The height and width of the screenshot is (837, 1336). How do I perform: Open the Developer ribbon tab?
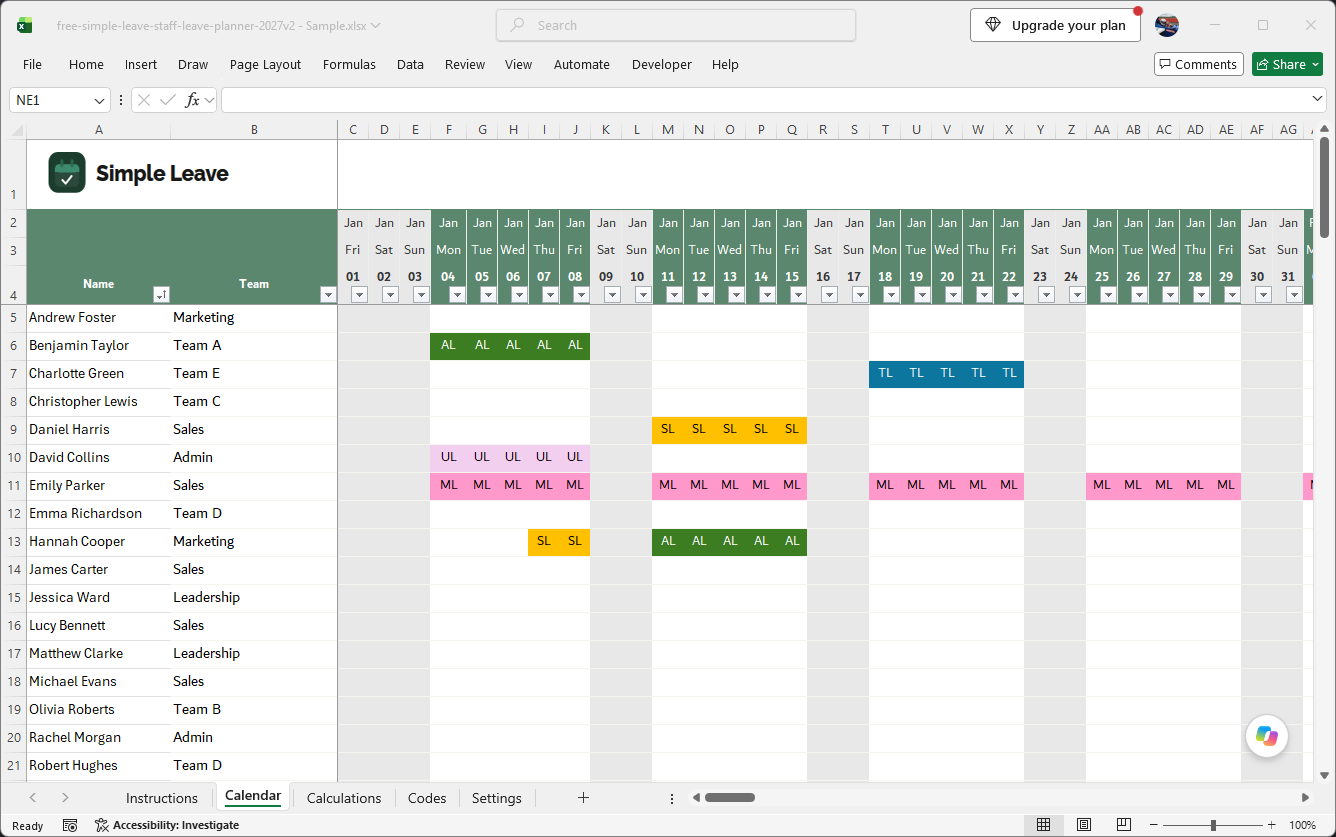tap(661, 64)
